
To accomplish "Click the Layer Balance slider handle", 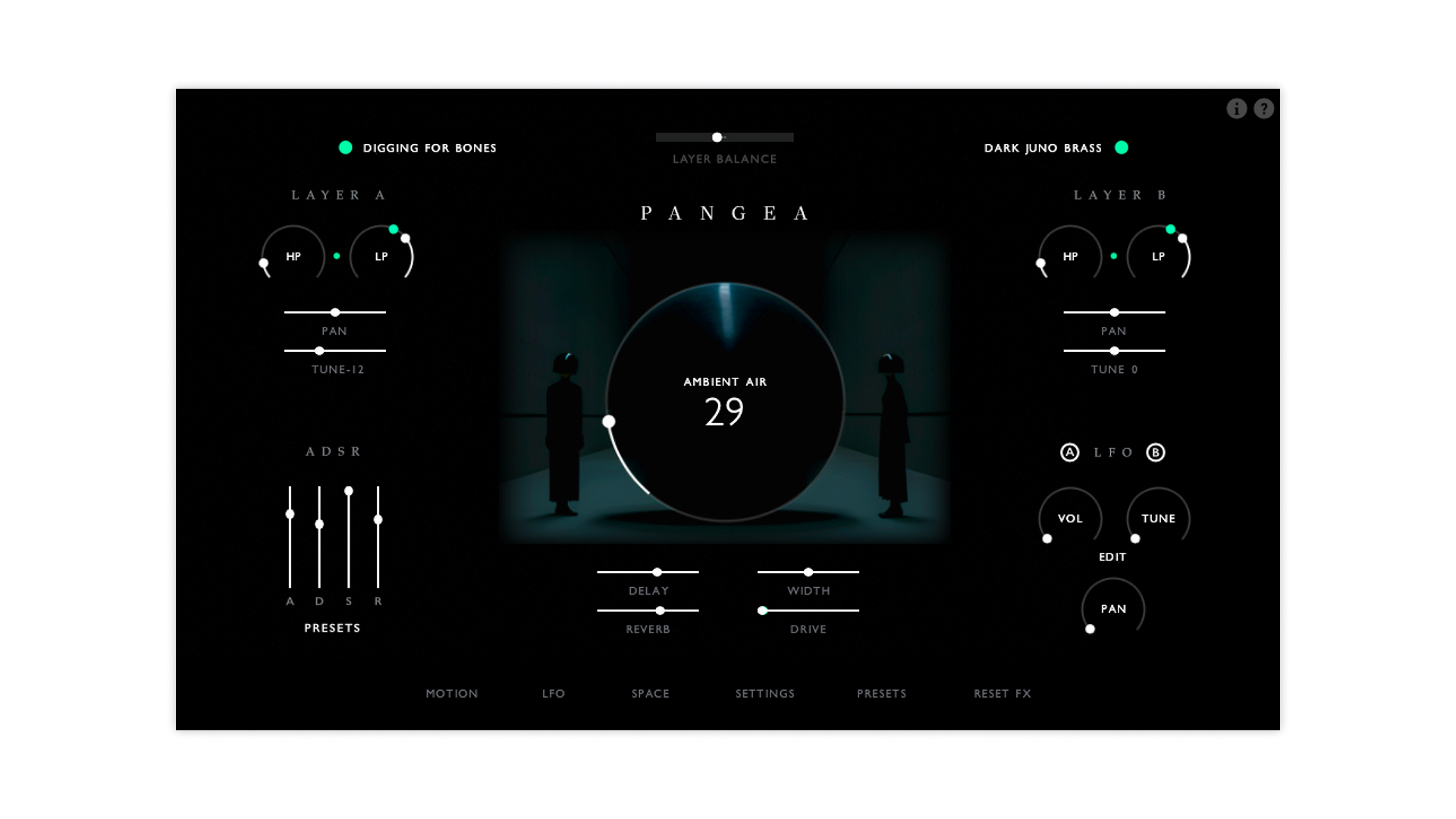I will click(x=717, y=137).
